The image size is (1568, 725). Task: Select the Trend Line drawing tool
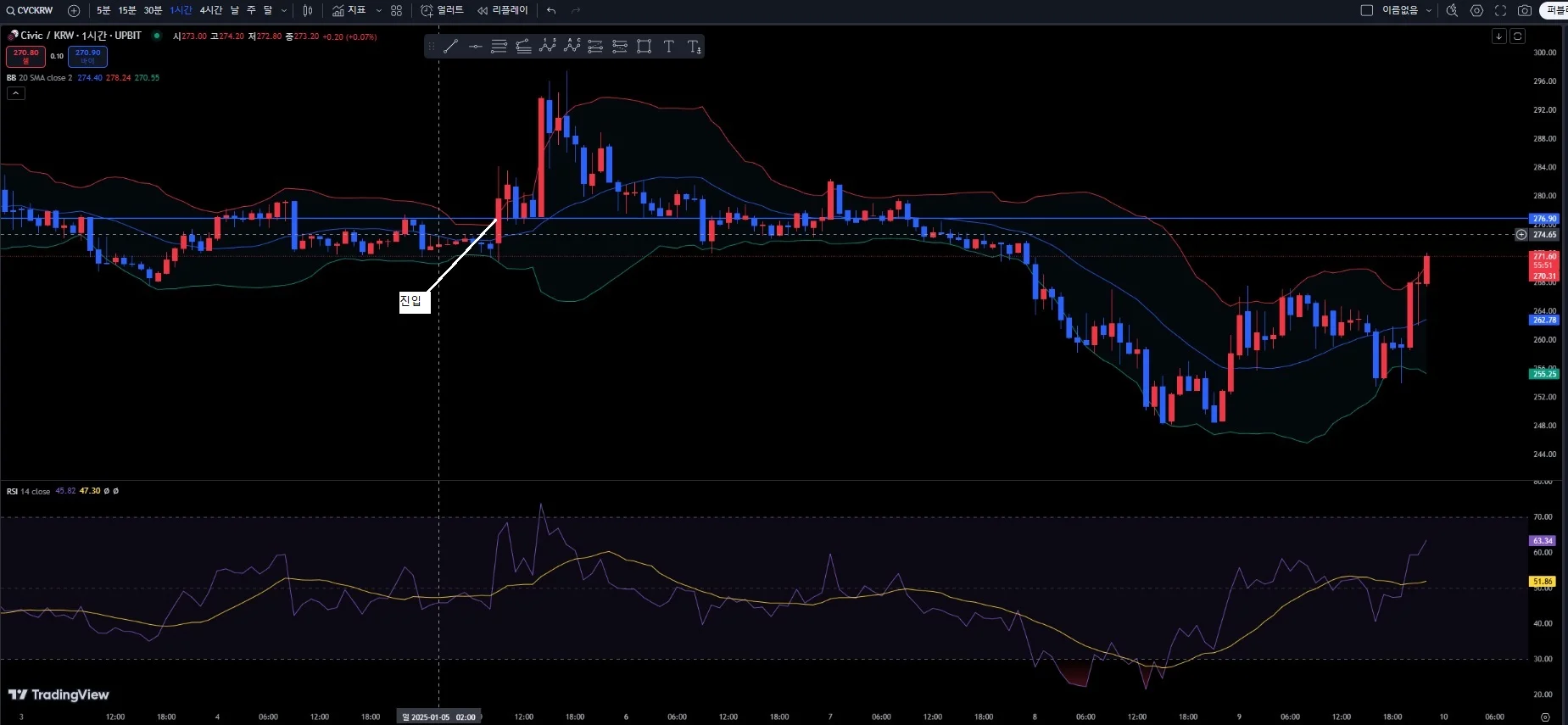tap(450, 47)
